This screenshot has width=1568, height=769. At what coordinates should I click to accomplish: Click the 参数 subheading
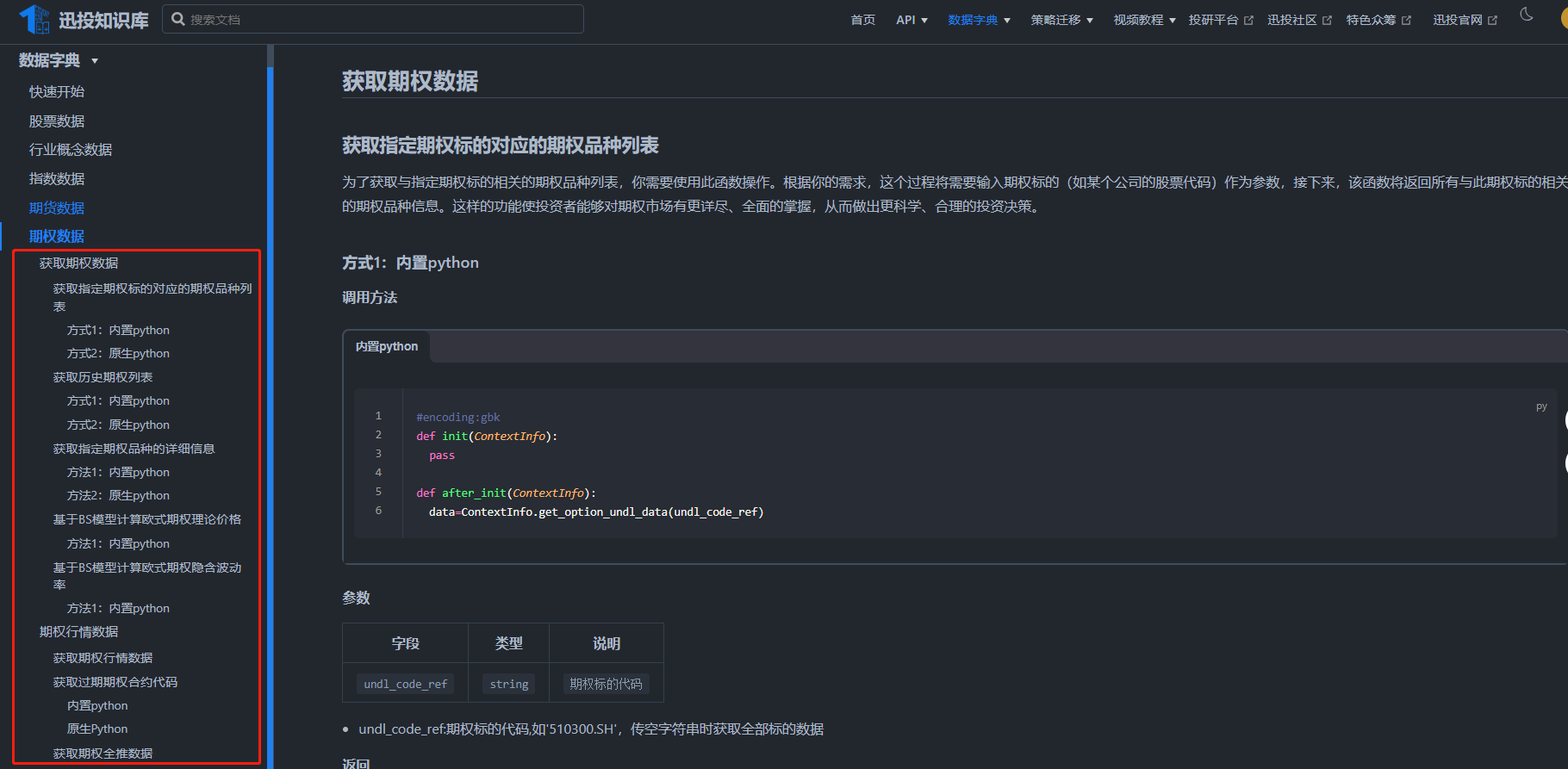356,598
